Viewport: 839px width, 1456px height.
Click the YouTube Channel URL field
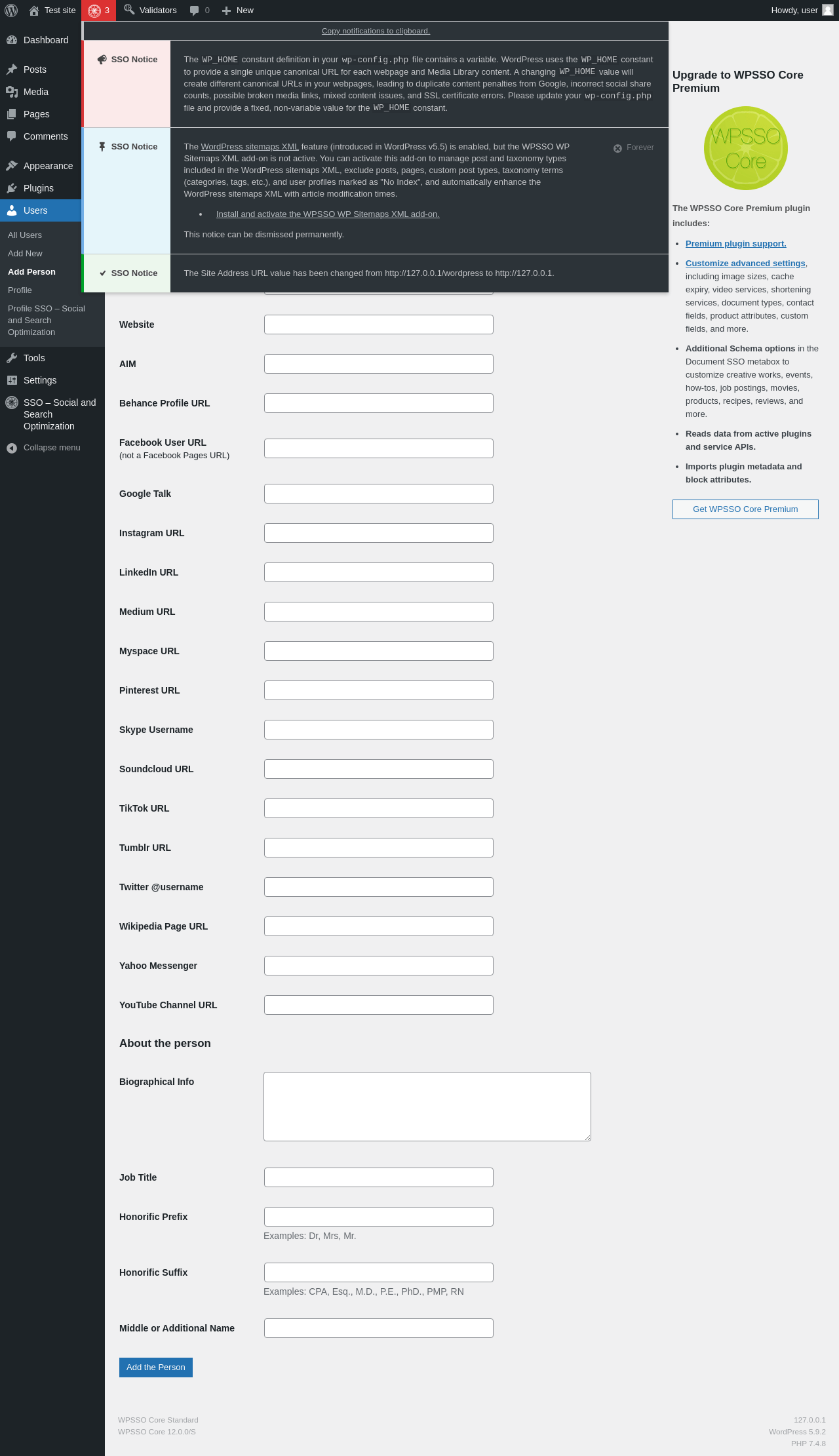(379, 1005)
